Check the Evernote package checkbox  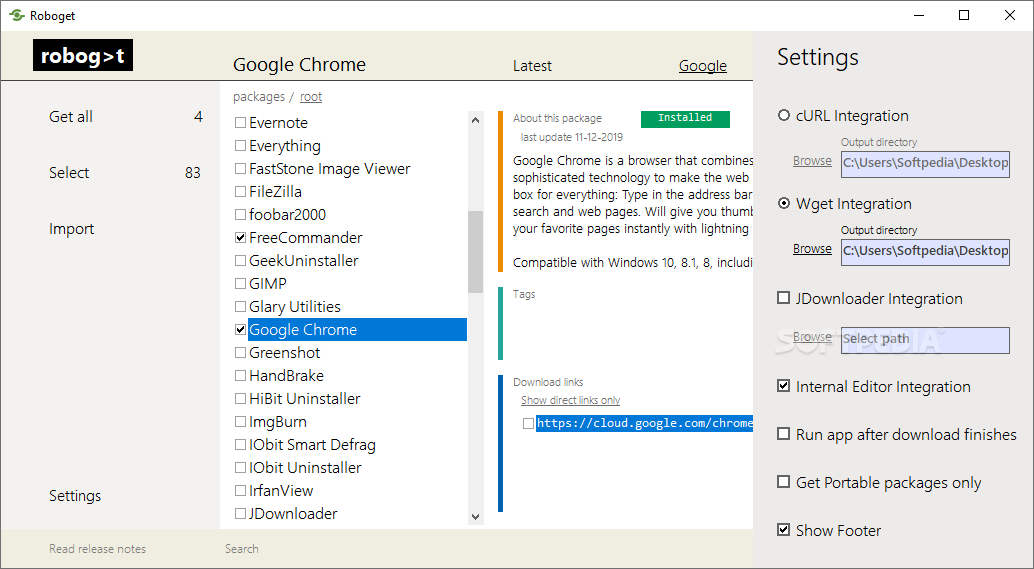241,123
